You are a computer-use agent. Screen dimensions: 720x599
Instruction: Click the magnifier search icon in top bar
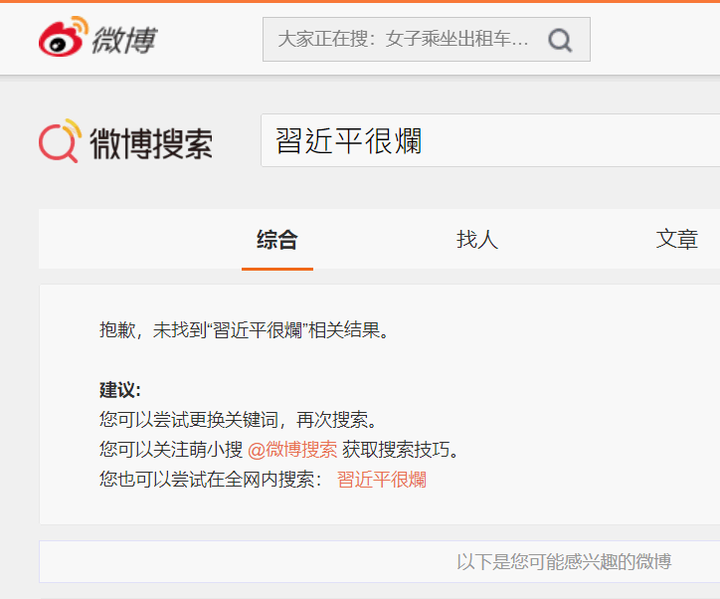tap(560, 40)
